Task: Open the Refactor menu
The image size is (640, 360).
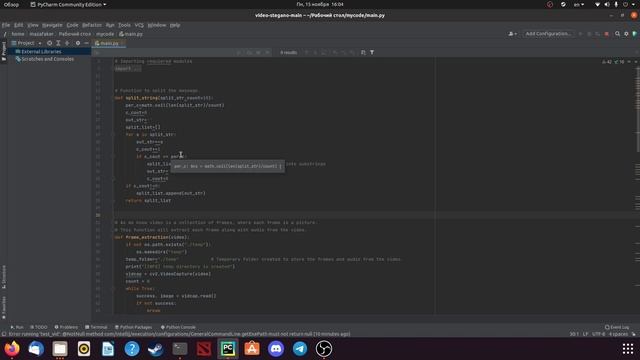Action: 92,25
